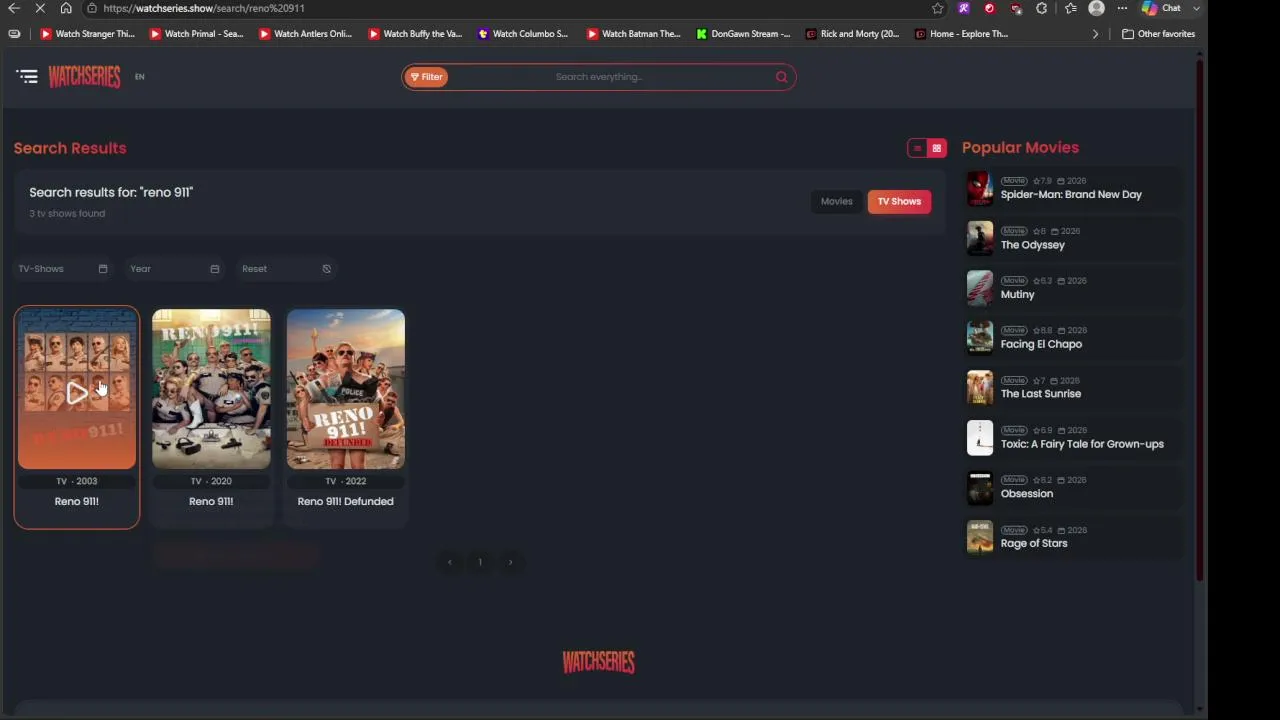Open the TV-Shows filter dropdown
The image size is (1280, 720).
tap(62, 269)
